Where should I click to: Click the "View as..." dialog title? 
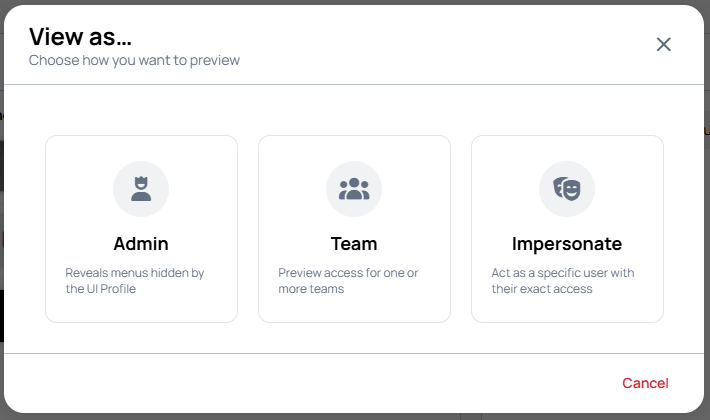[x=80, y=37]
